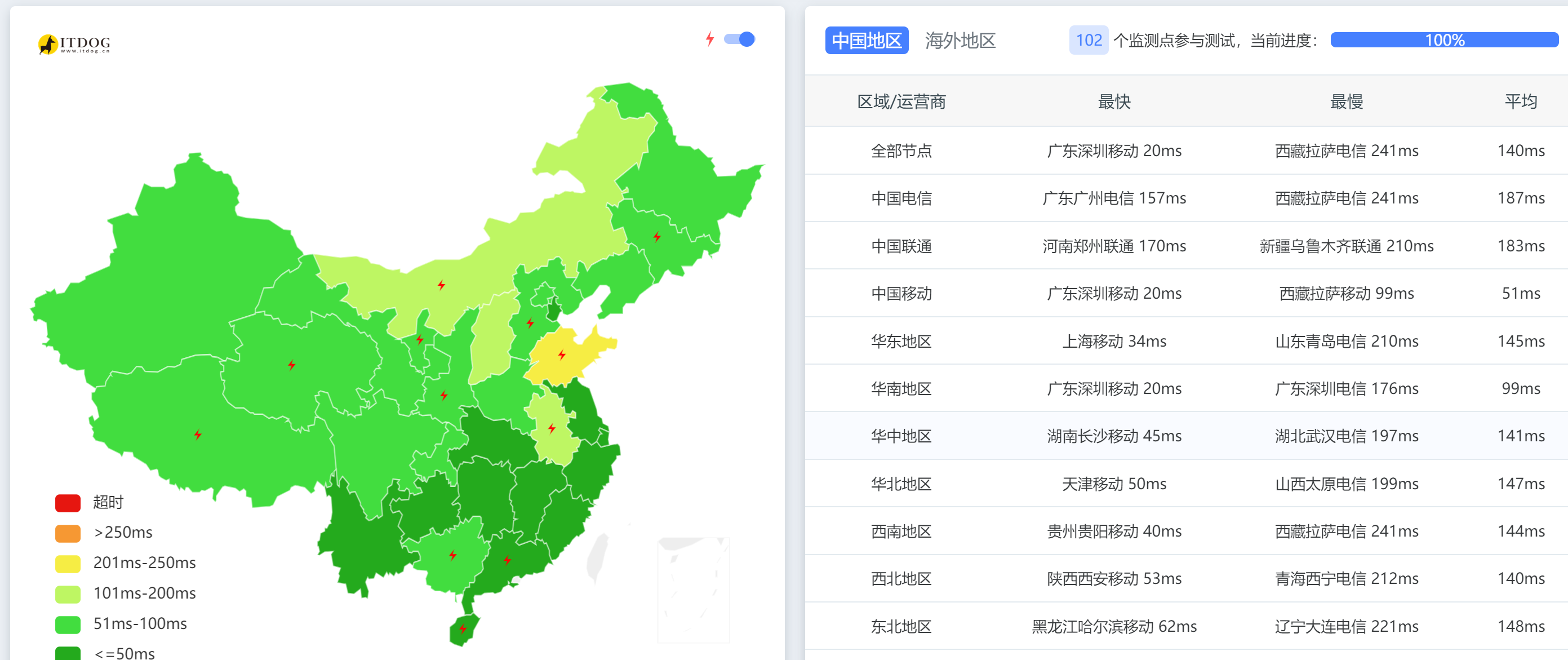Click the yellow 201ms-250ms legend swatch
Viewport: 1568px width, 660px height.
tap(68, 563)
